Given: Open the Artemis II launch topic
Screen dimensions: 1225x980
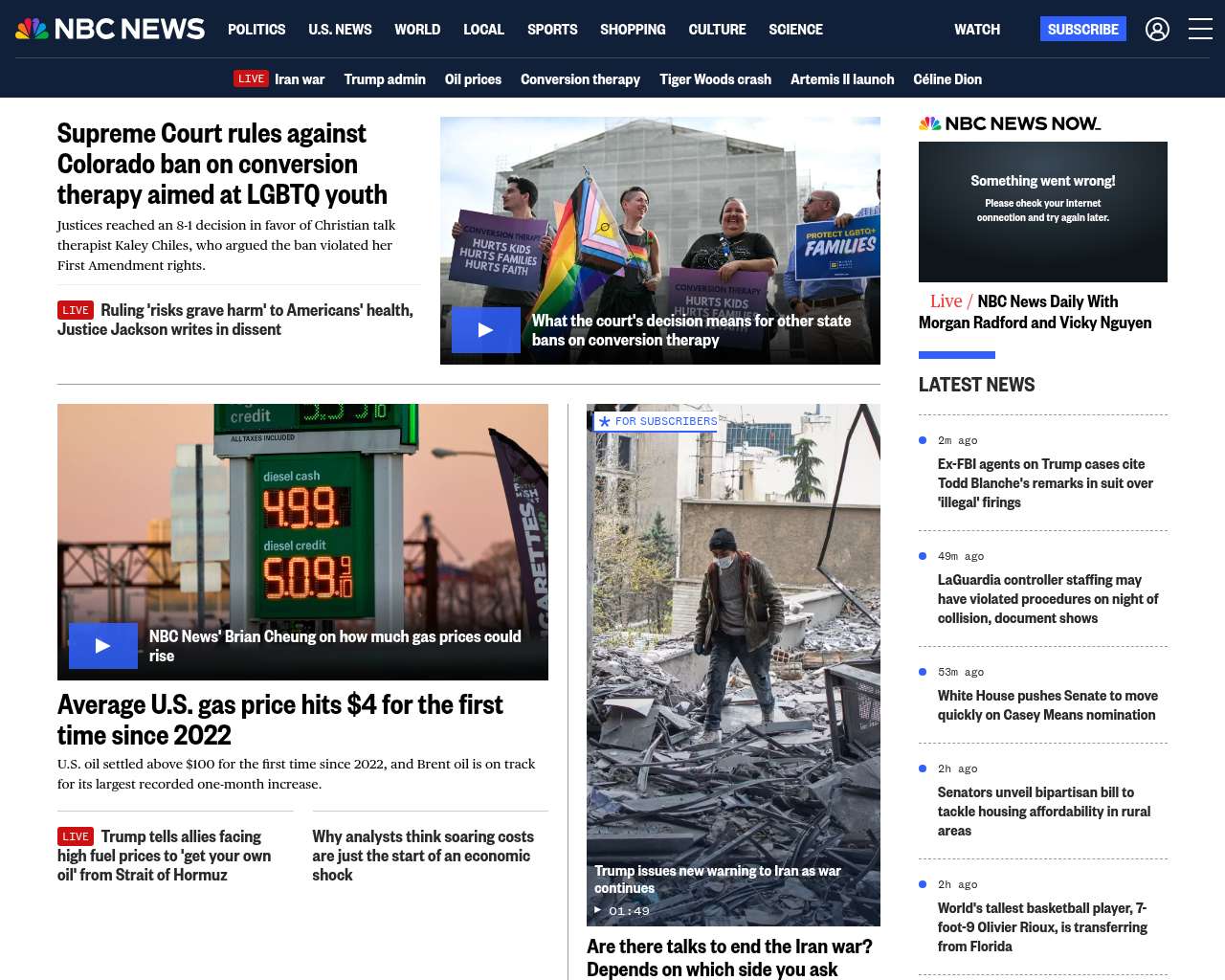Looking at the screenshot, I should (x=842, y=79).
